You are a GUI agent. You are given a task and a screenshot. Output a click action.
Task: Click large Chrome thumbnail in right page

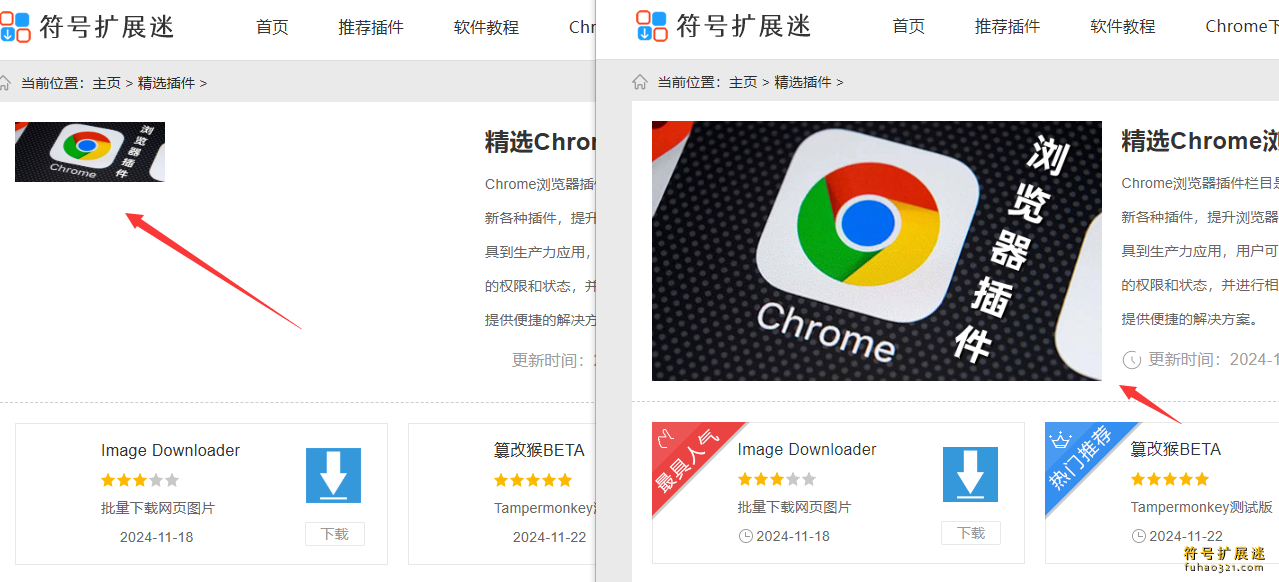coord(877,251)
